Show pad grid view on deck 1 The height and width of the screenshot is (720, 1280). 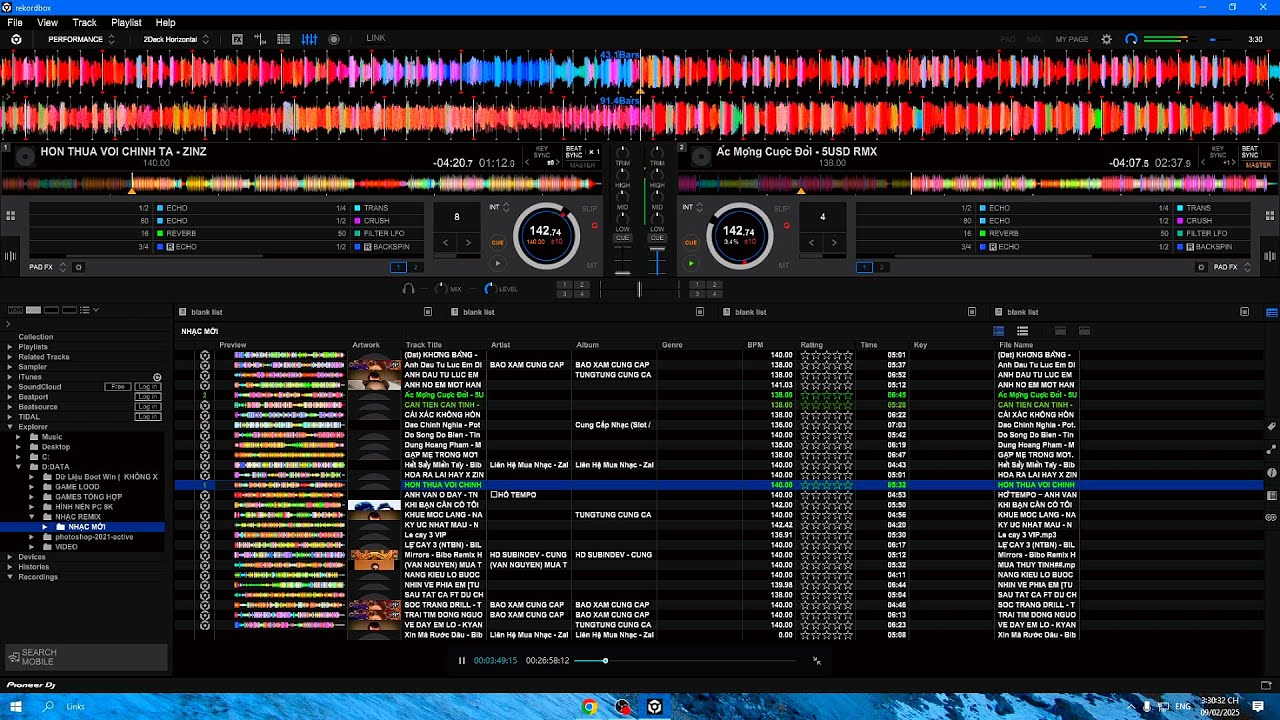pos(10,215)
